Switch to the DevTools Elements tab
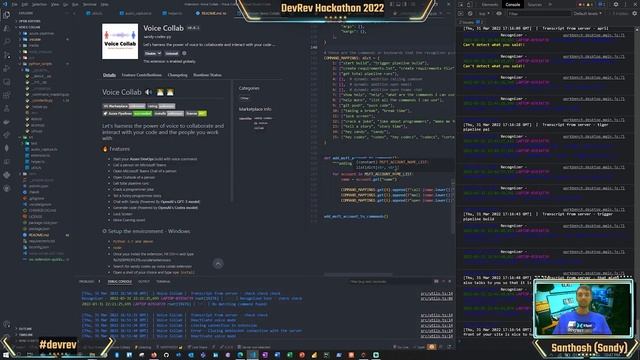This screenshot has height=360, width=640. tap(489, 4)
